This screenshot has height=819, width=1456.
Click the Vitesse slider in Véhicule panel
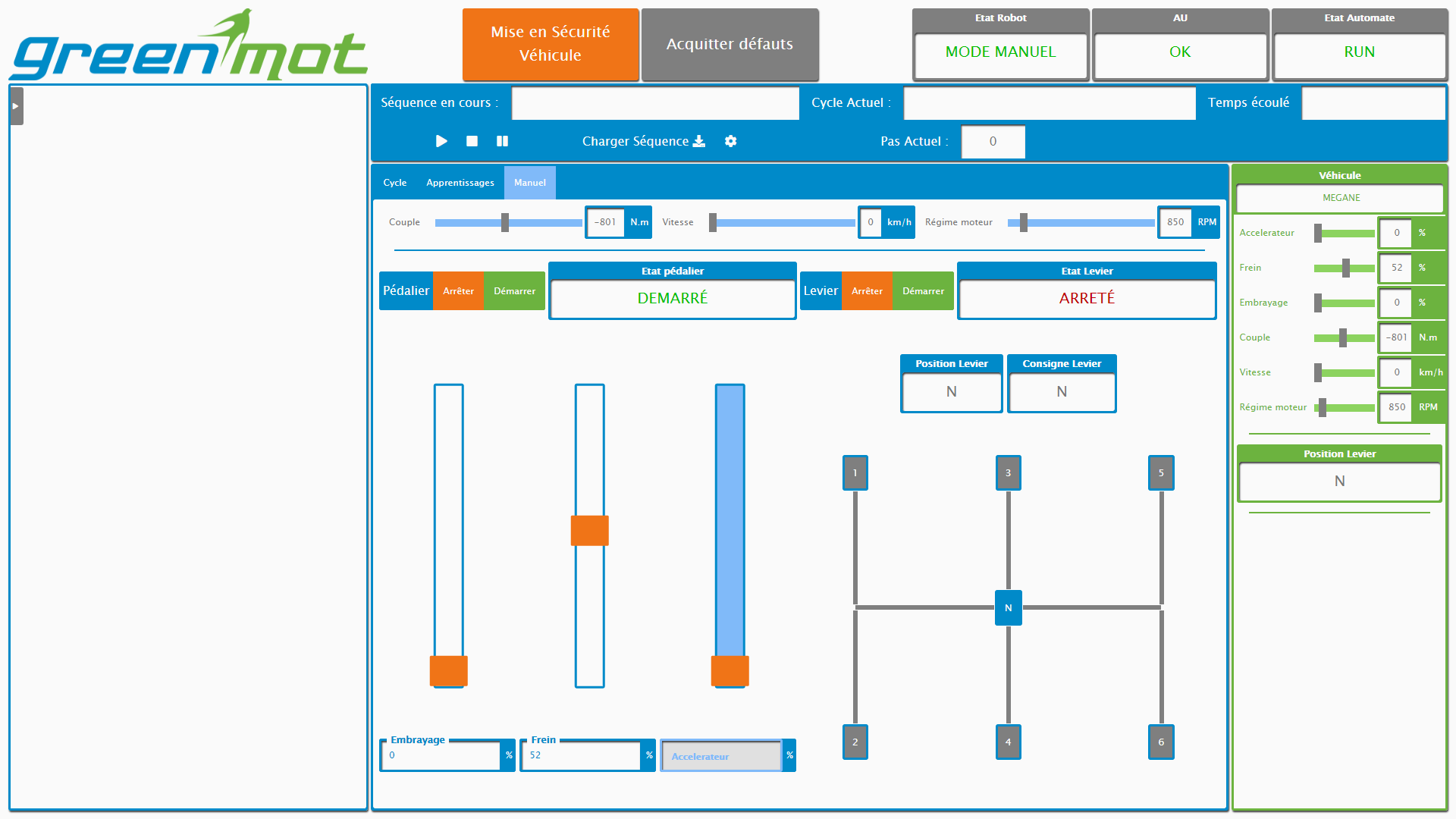point(1345,373)
